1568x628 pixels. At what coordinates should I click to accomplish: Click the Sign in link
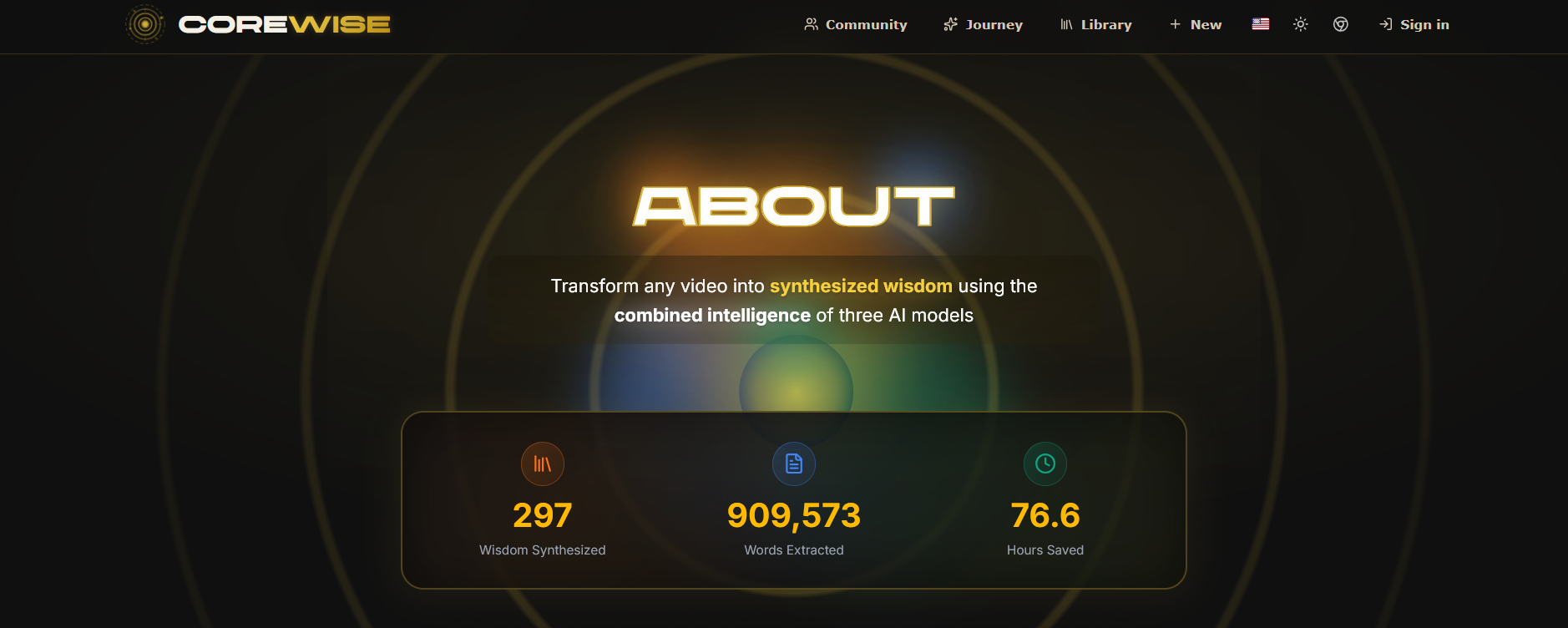[x=1414, y=24]
